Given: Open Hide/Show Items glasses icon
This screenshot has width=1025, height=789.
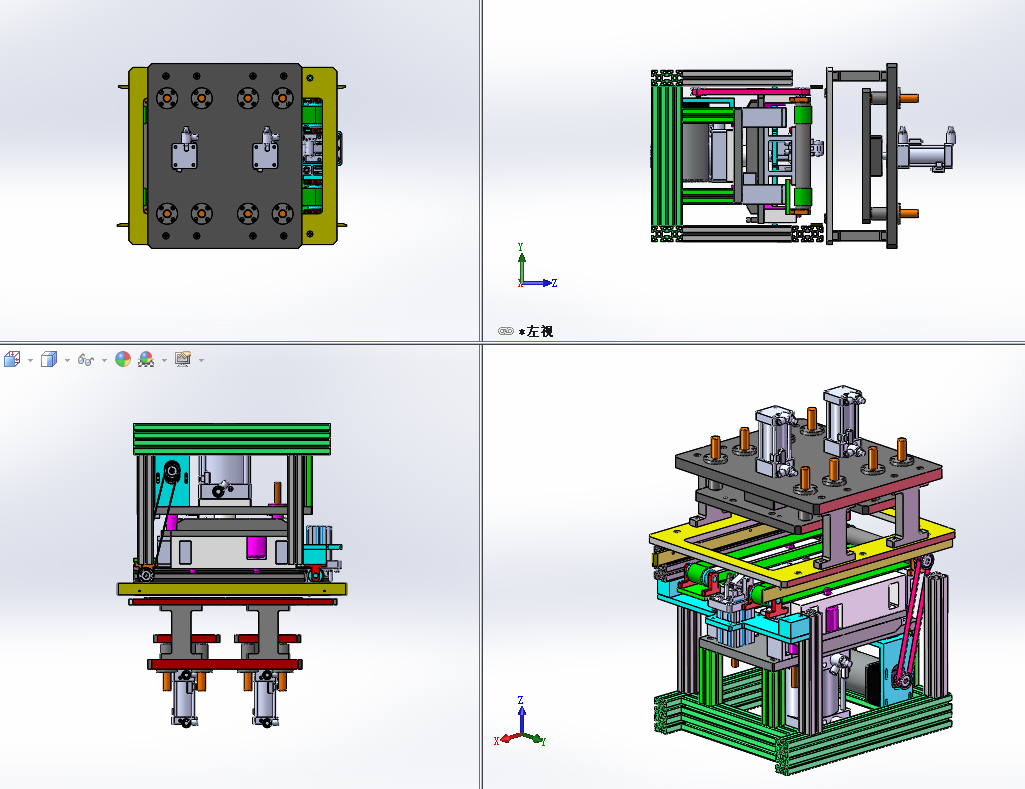Looking at the screenshot, I should [86, 360].
